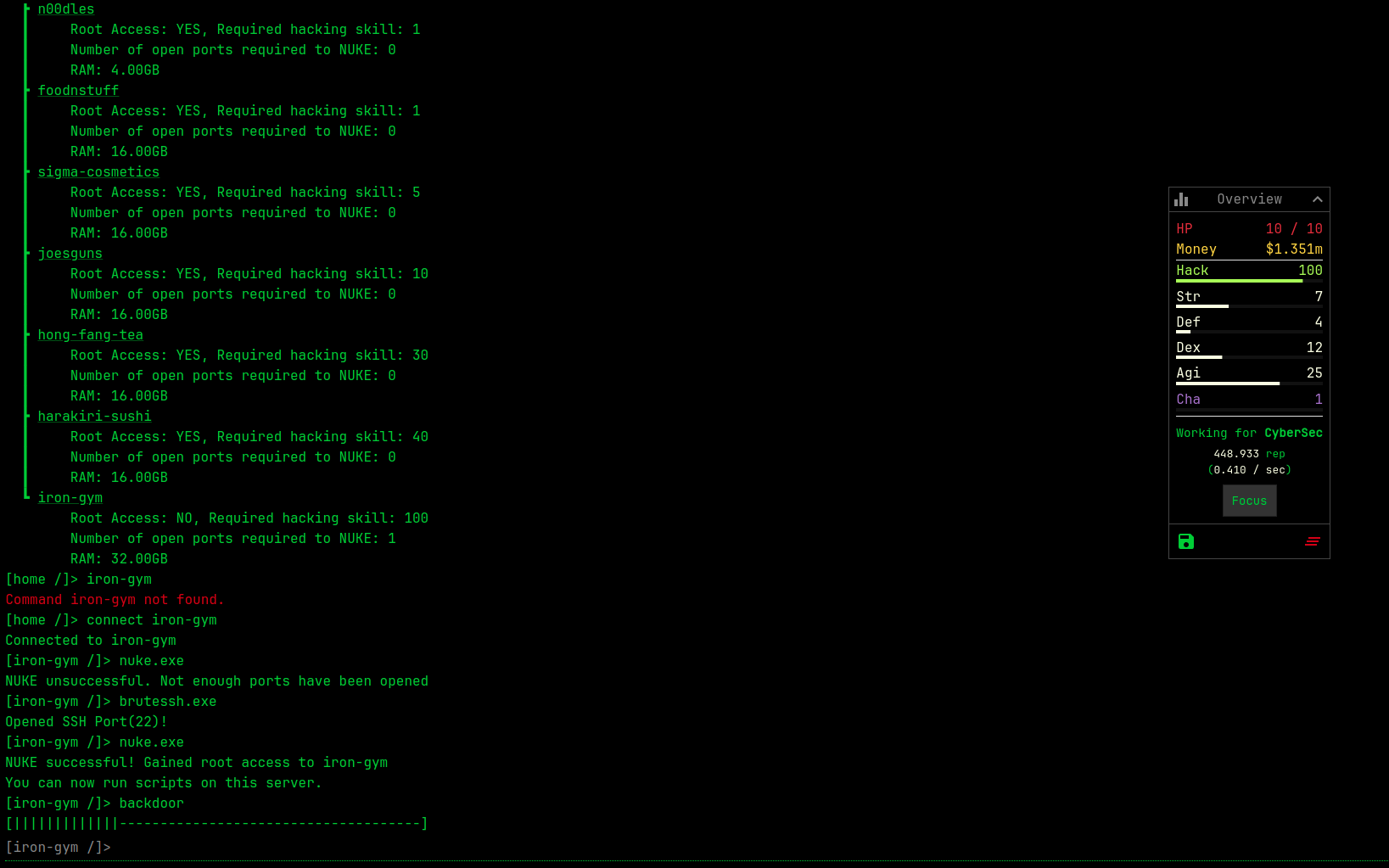This screenshot has width=1389, height=868.
Task: Click the red kill all scripts icon
Action: point(1312,541)
